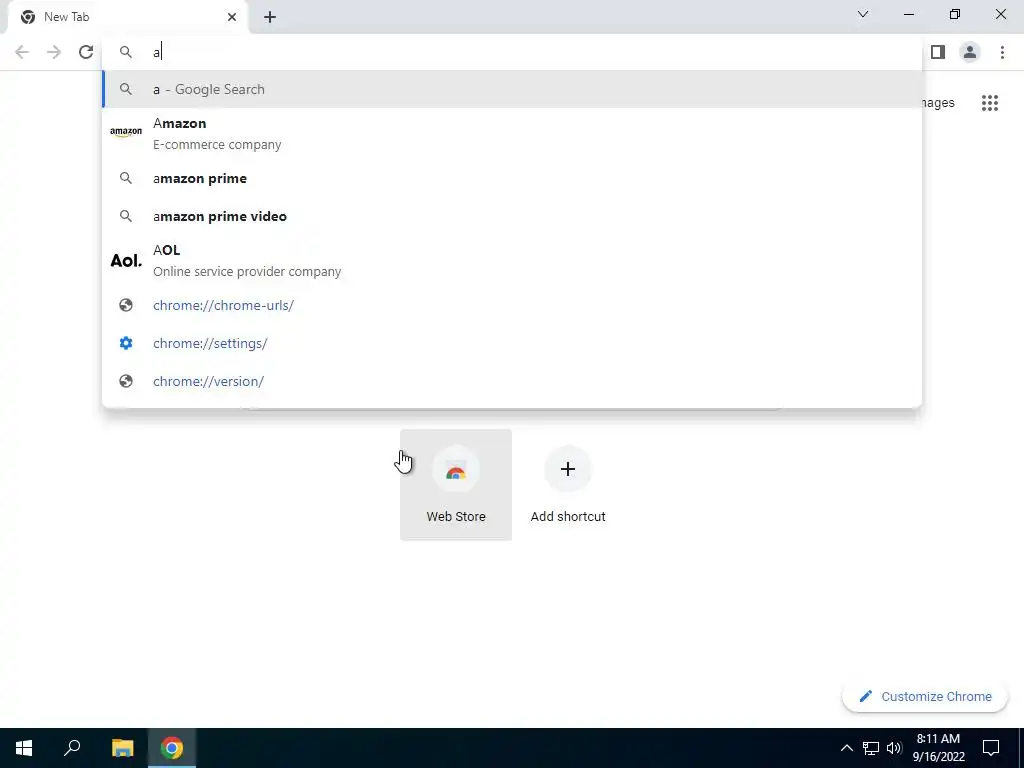This screenshot has width=1024, height=768.
Task: Open the network tray icon
Action: (x=871, y=748)
